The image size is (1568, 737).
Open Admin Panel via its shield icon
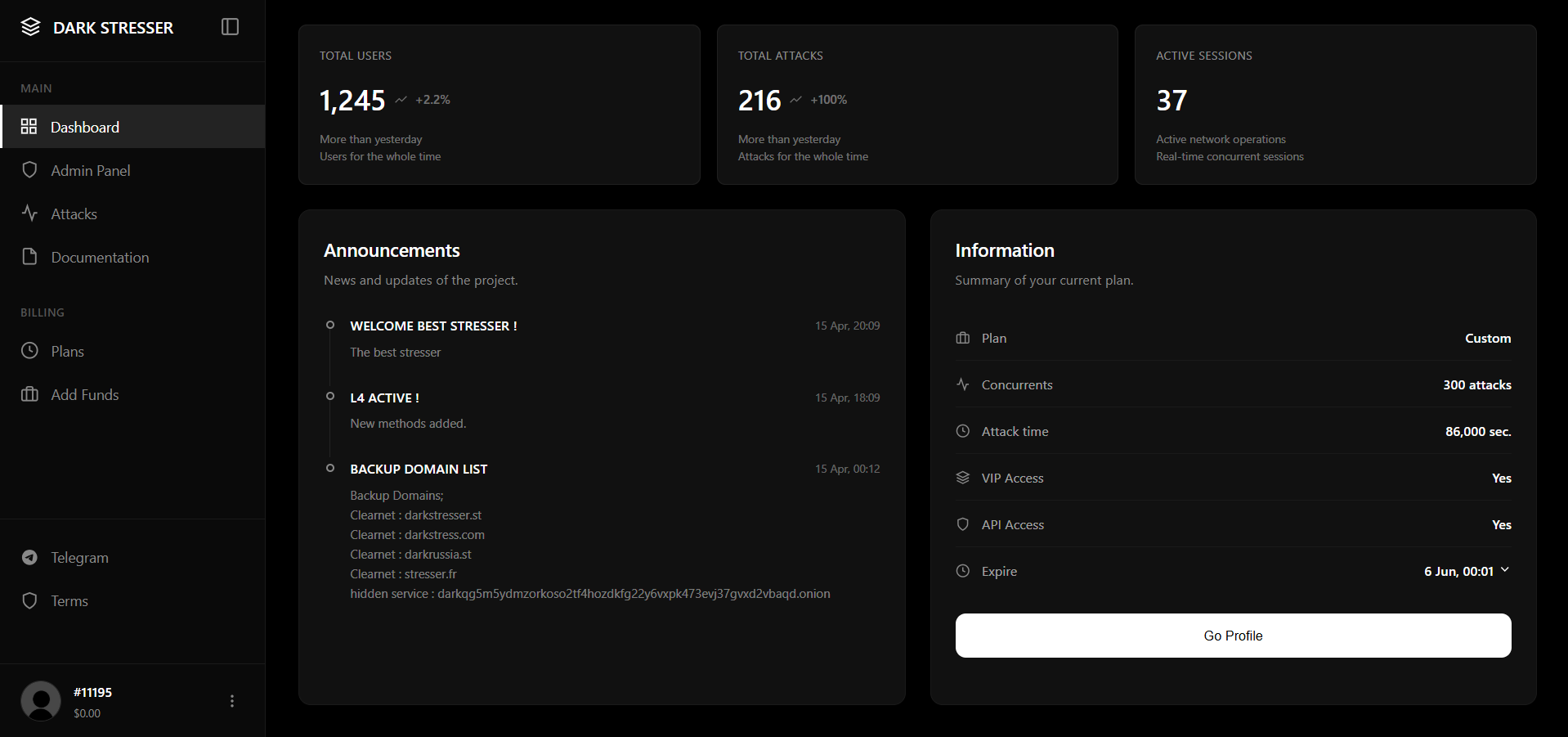pos(29,170)
